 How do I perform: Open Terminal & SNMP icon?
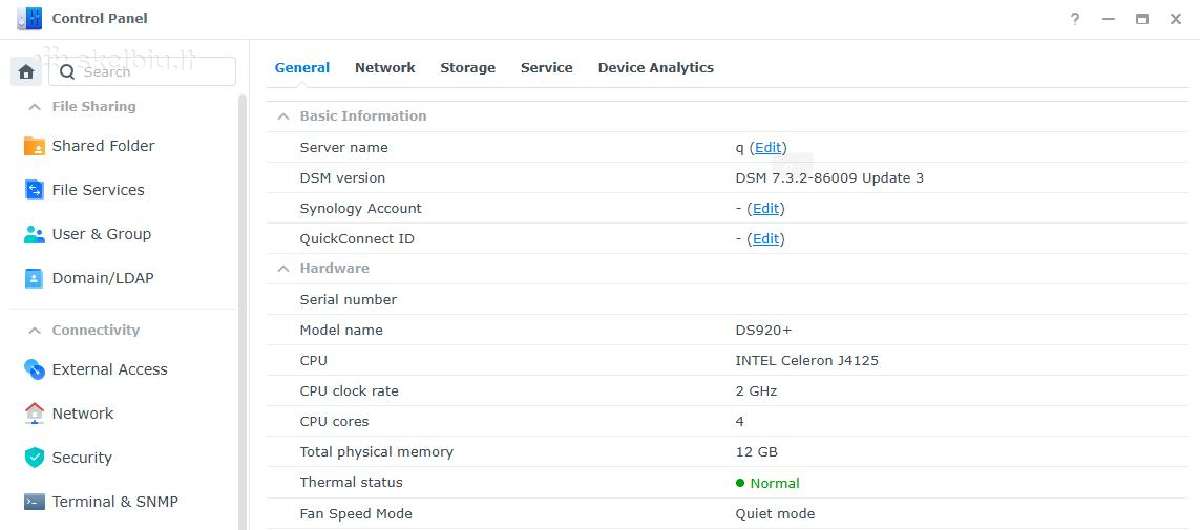pos(34,501)
